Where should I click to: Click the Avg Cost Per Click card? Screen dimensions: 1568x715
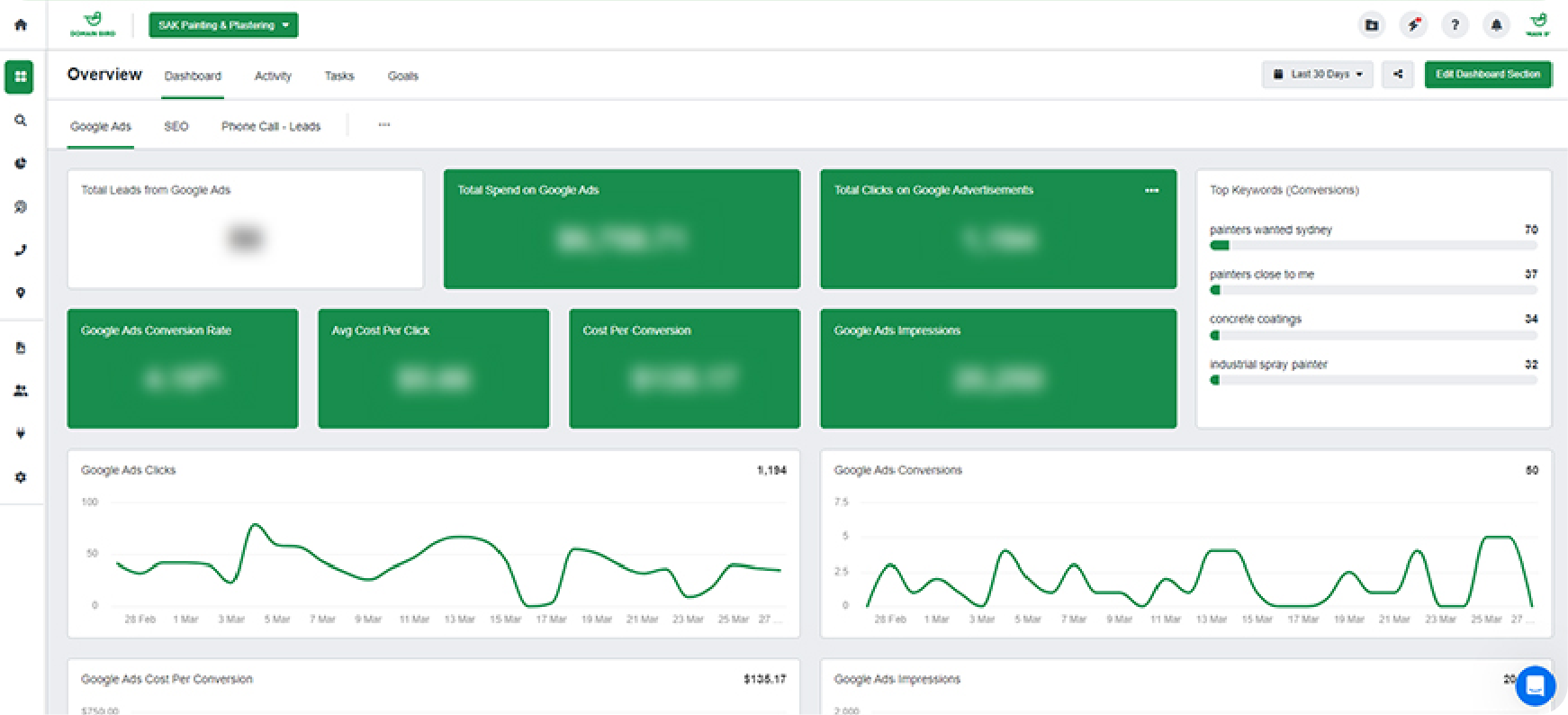(434, 368)
